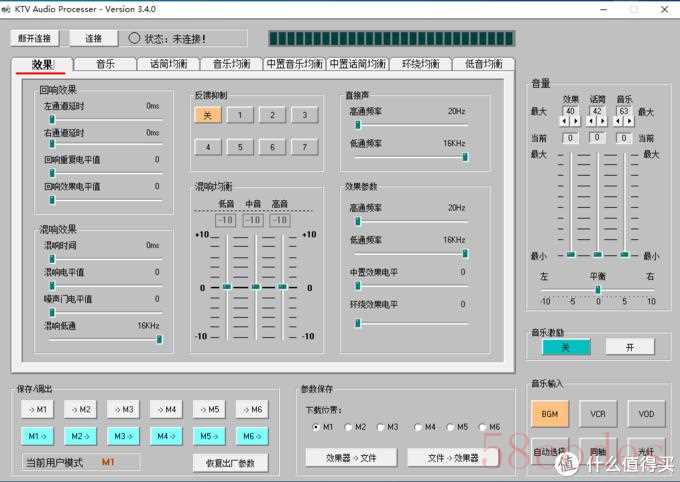This screenshot has height=482, width=680.
Task: Click the 回响重复电平值 slider handle
Action: (52, 173)
